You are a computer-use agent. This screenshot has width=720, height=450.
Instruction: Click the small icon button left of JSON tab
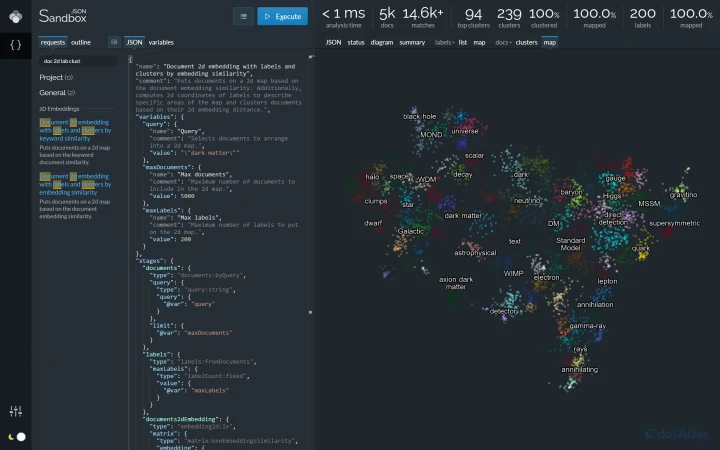(x=114, y=42)
